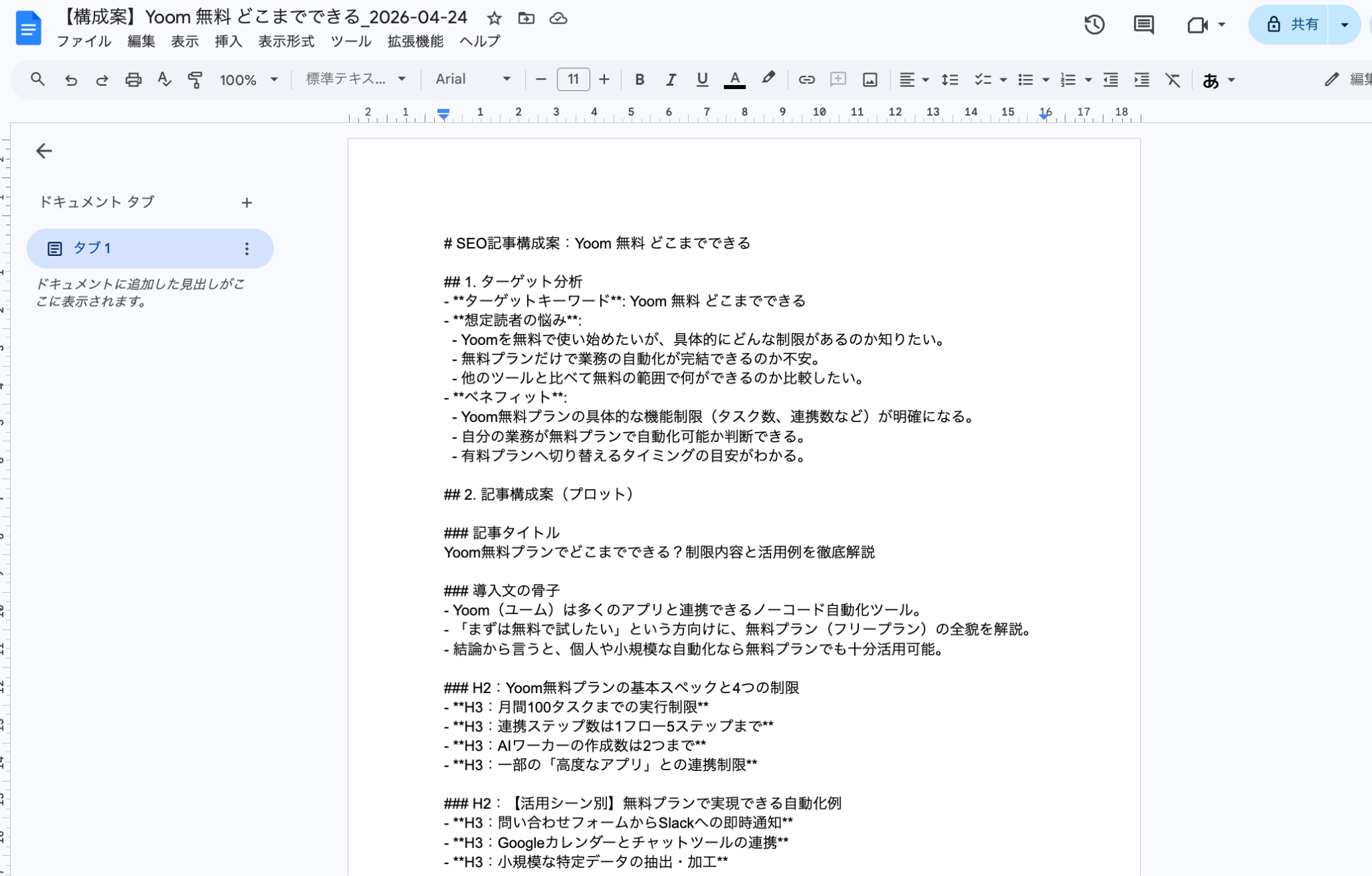Open the text color picker
1372x876 pixels.
(735, 80)
